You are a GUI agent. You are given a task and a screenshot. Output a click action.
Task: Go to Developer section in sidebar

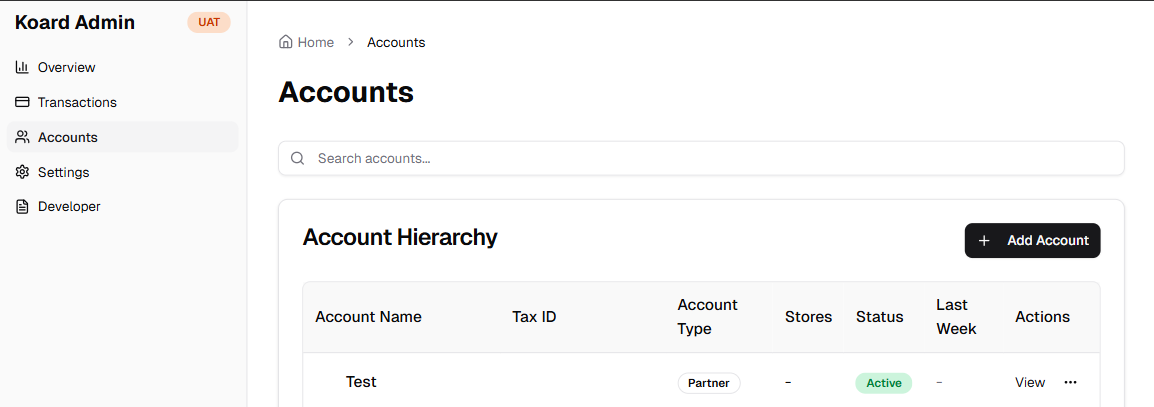pos(69,207)
